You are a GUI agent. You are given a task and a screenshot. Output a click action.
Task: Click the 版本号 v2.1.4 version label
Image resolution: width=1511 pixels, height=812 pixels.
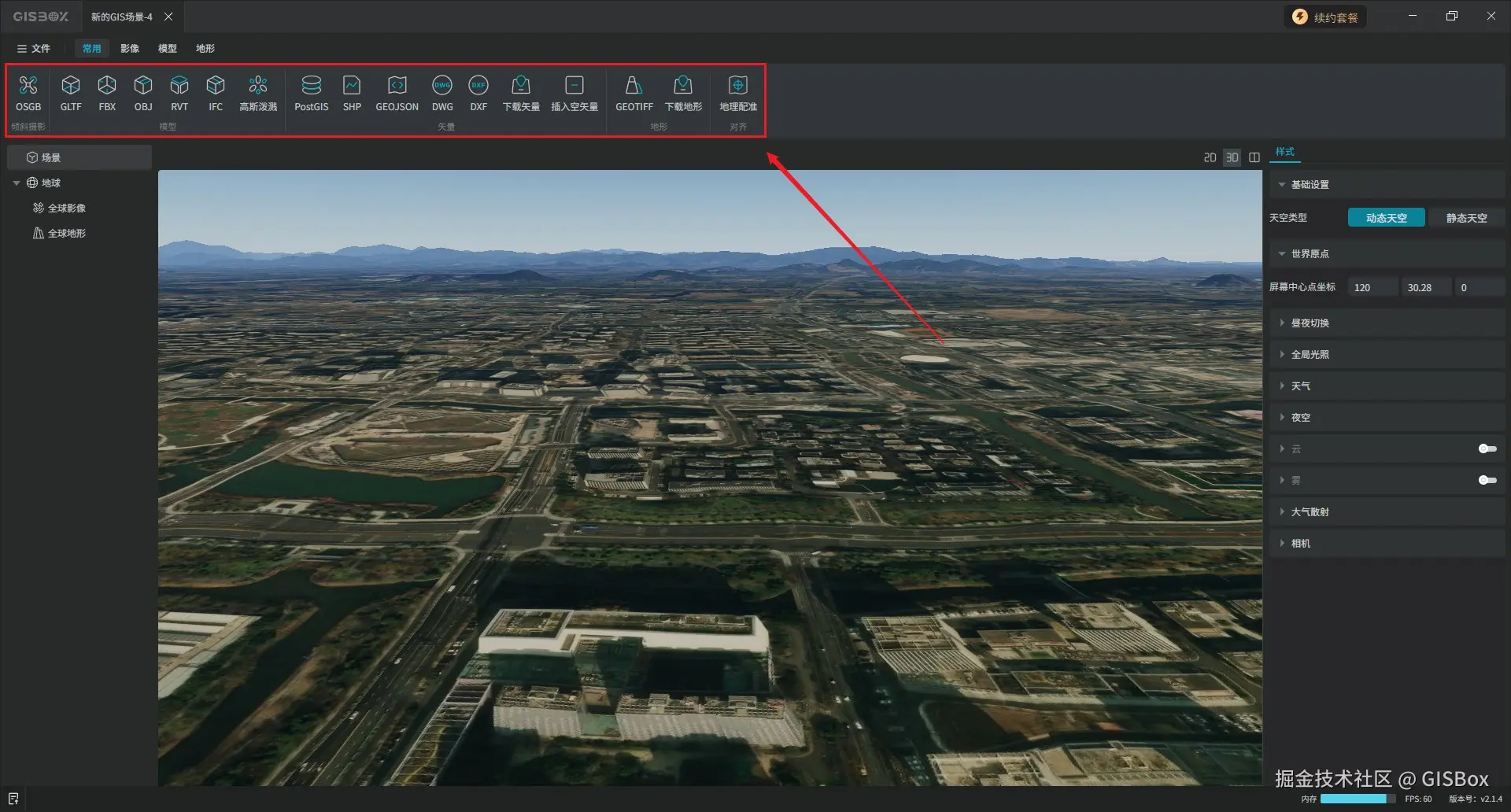pyautogui.click(x=1476, y=799)
